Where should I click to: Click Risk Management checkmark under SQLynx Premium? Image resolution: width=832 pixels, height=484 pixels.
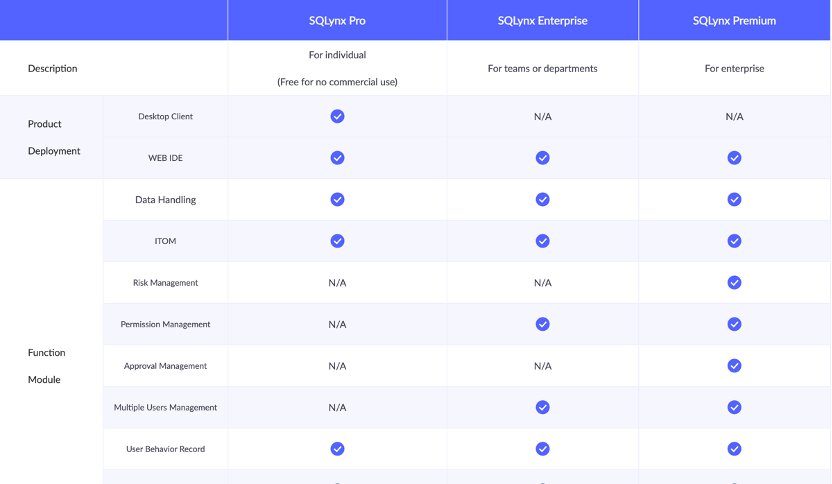pyautogui.click(x=734, y=283)
